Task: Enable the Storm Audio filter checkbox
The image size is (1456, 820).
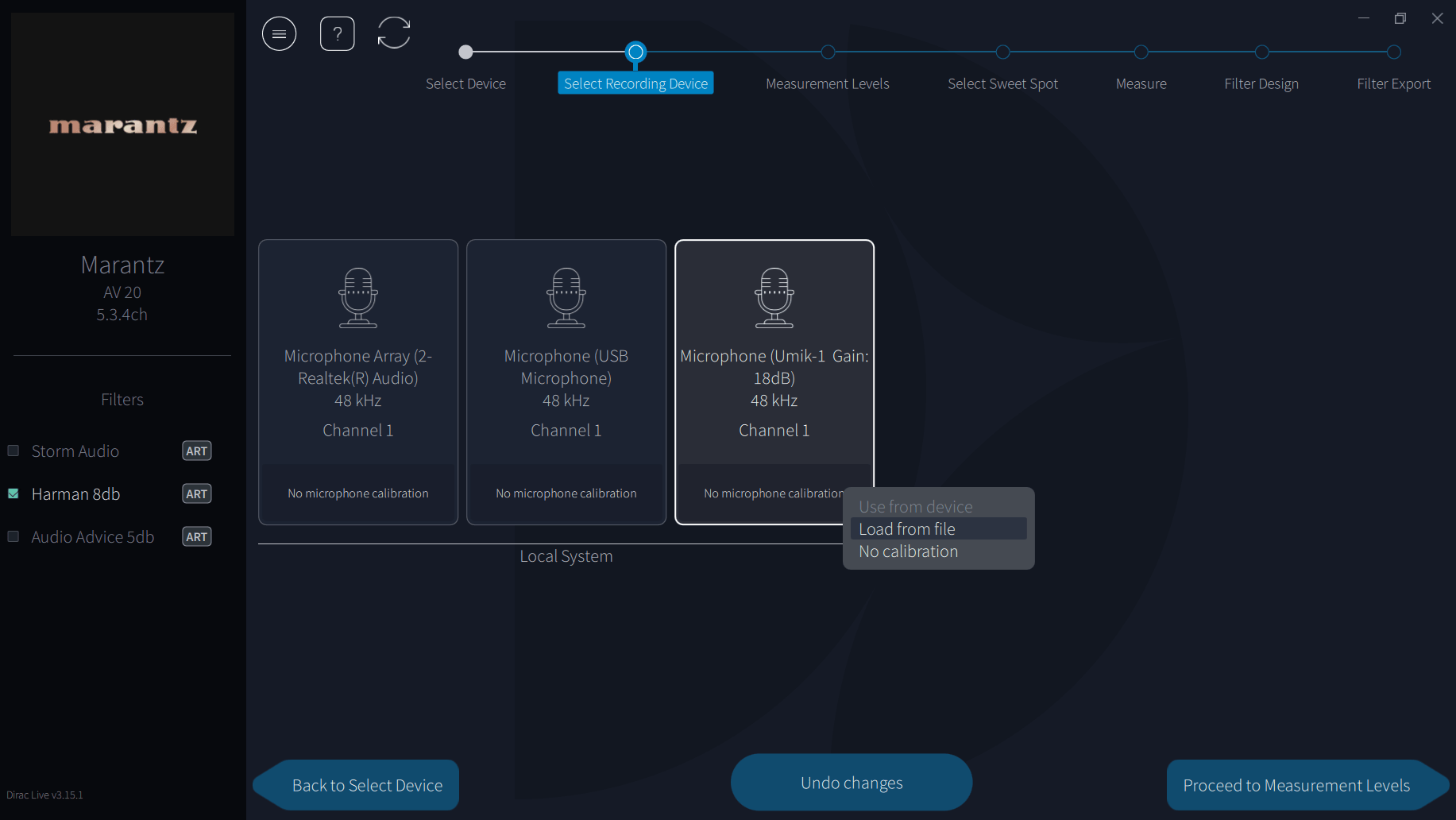Action: point(14,451)
